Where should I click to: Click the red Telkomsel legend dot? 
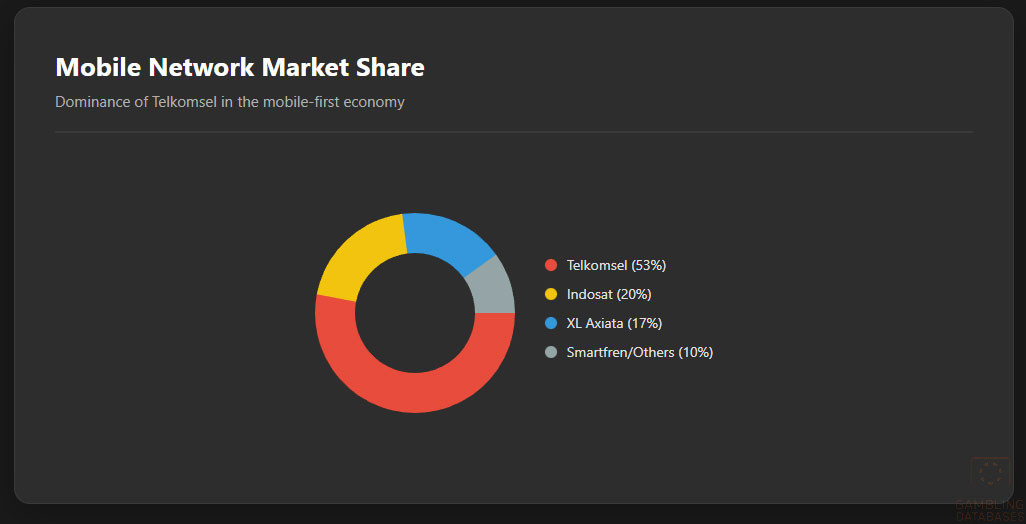coord(550,265)
